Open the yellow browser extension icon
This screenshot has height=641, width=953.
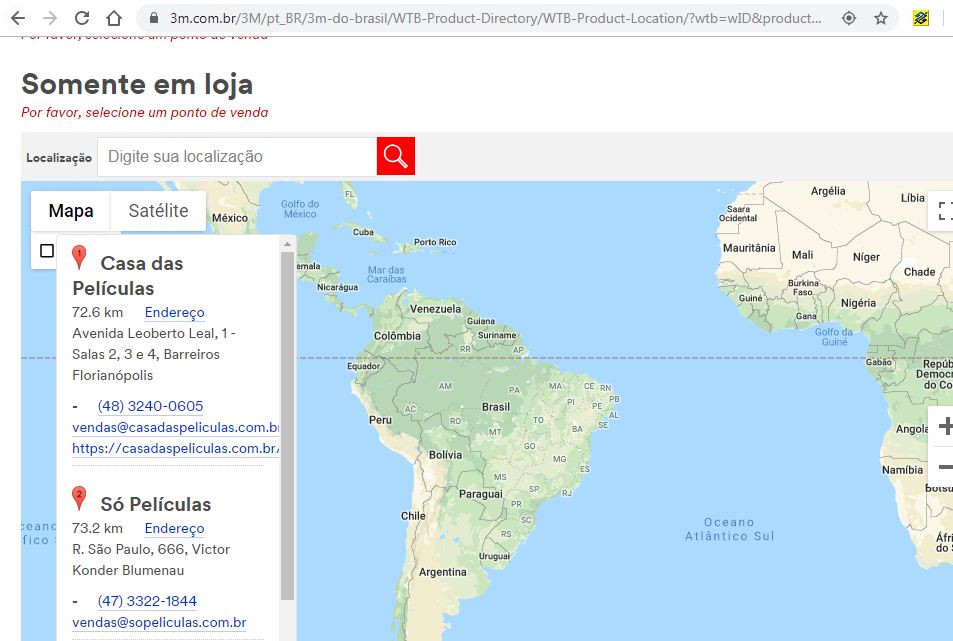(921, 18)
